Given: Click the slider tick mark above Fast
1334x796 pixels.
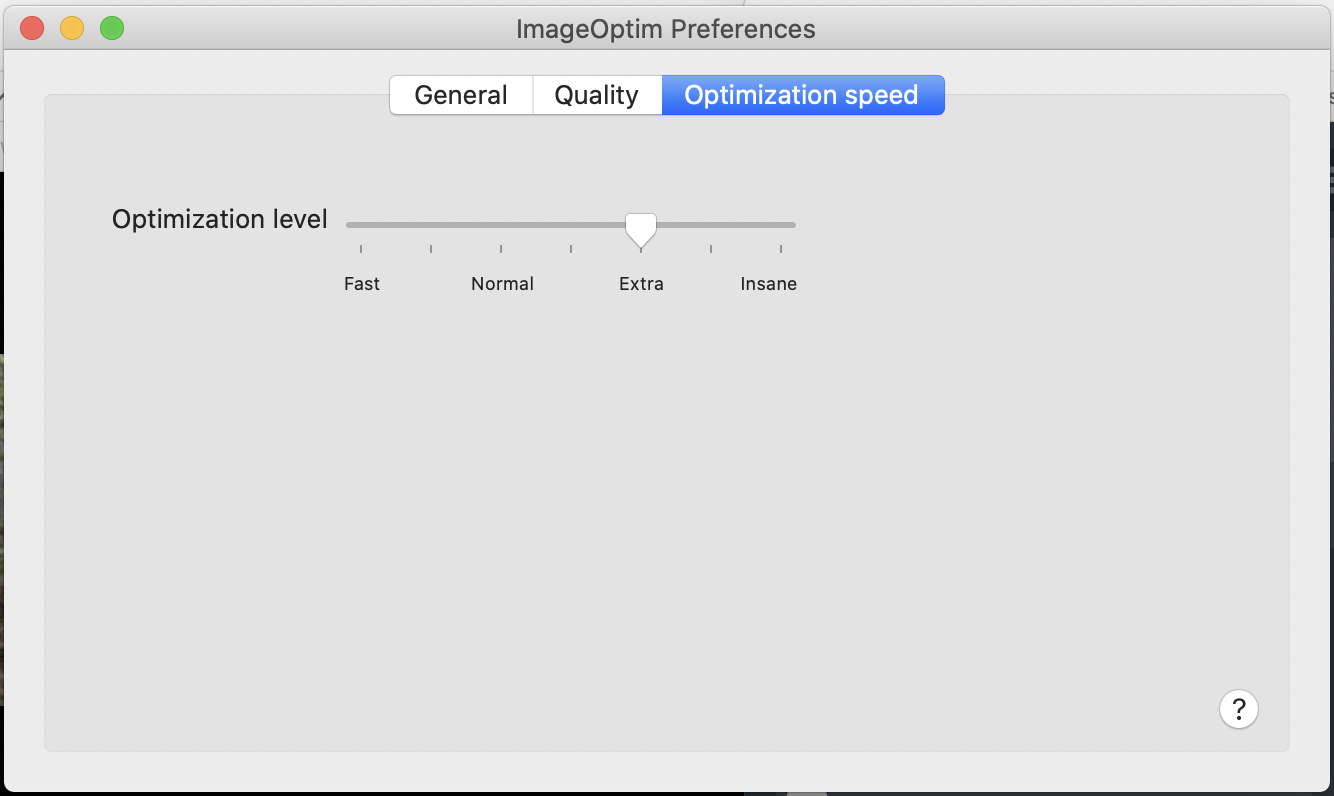Looking at the screenshot, I should 361,249.
